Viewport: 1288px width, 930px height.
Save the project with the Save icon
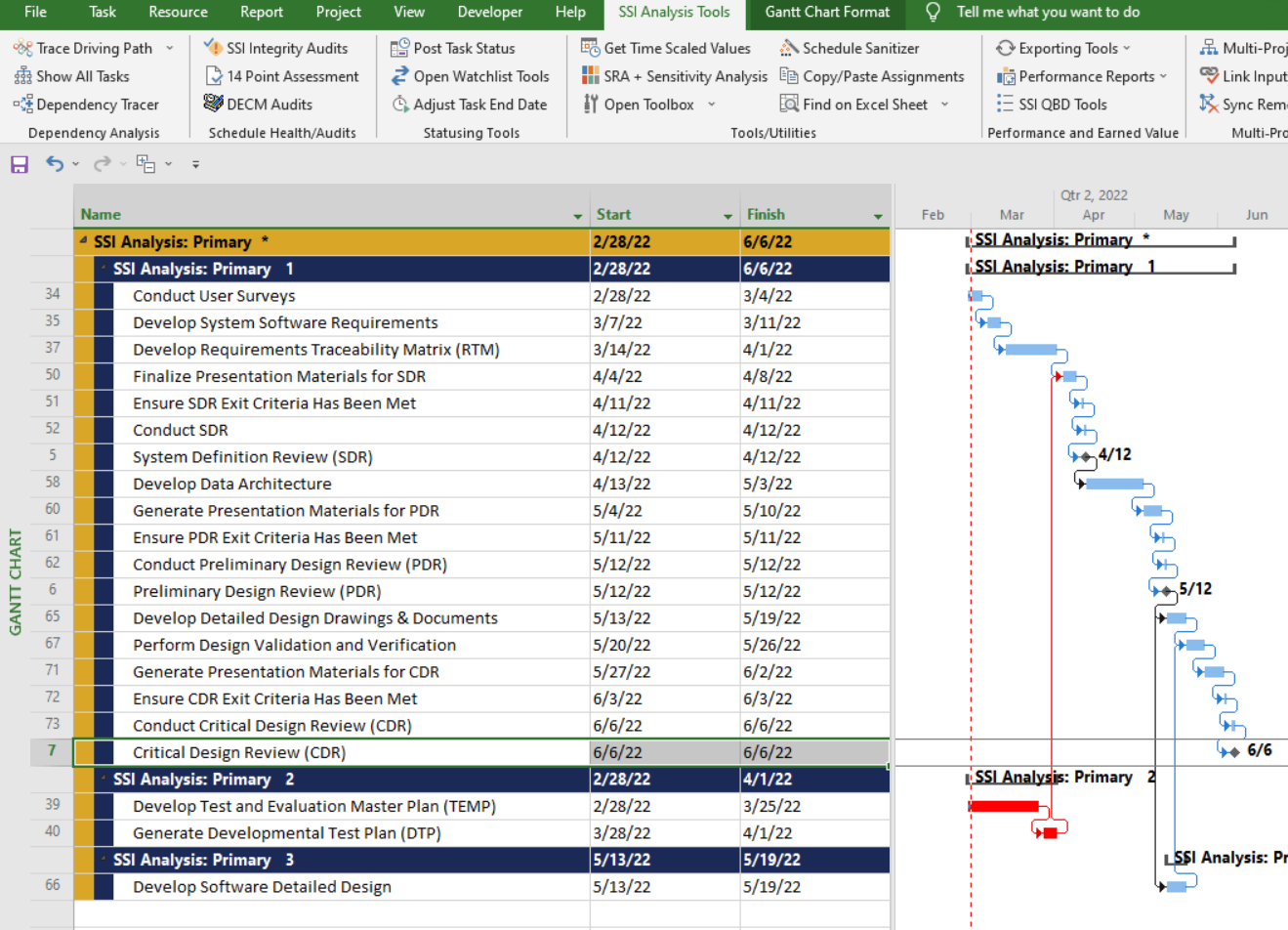[x=20, y=164]
